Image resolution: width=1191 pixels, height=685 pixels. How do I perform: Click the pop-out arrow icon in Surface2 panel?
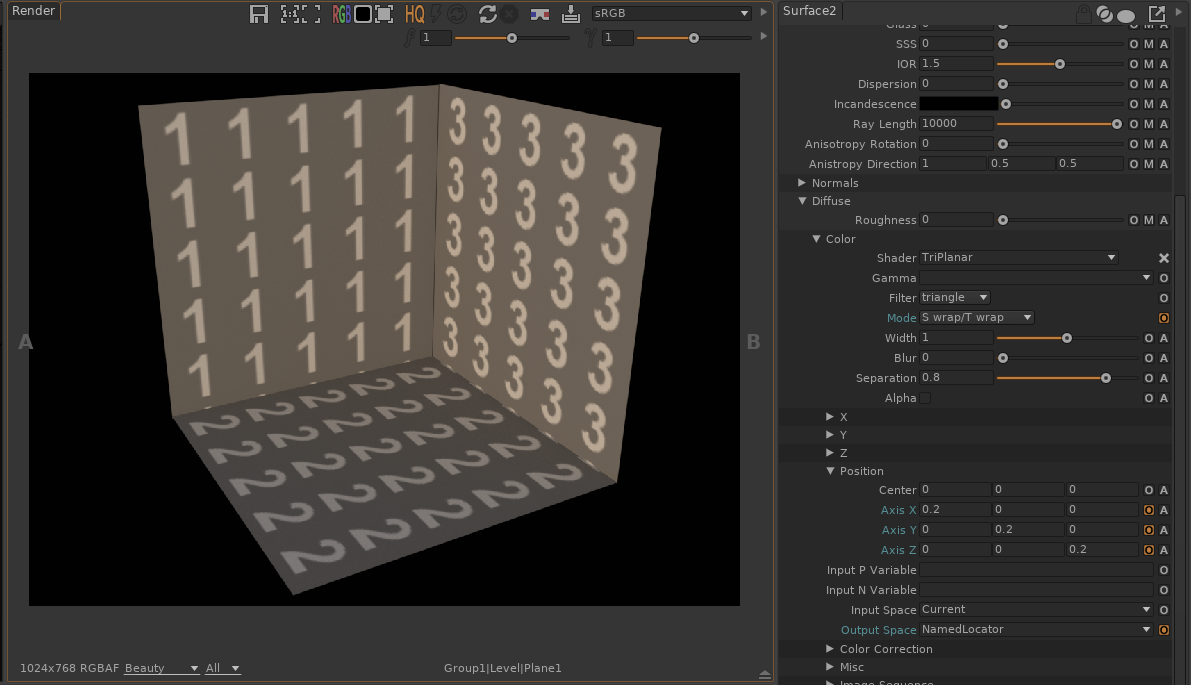tap(1157, 14)
